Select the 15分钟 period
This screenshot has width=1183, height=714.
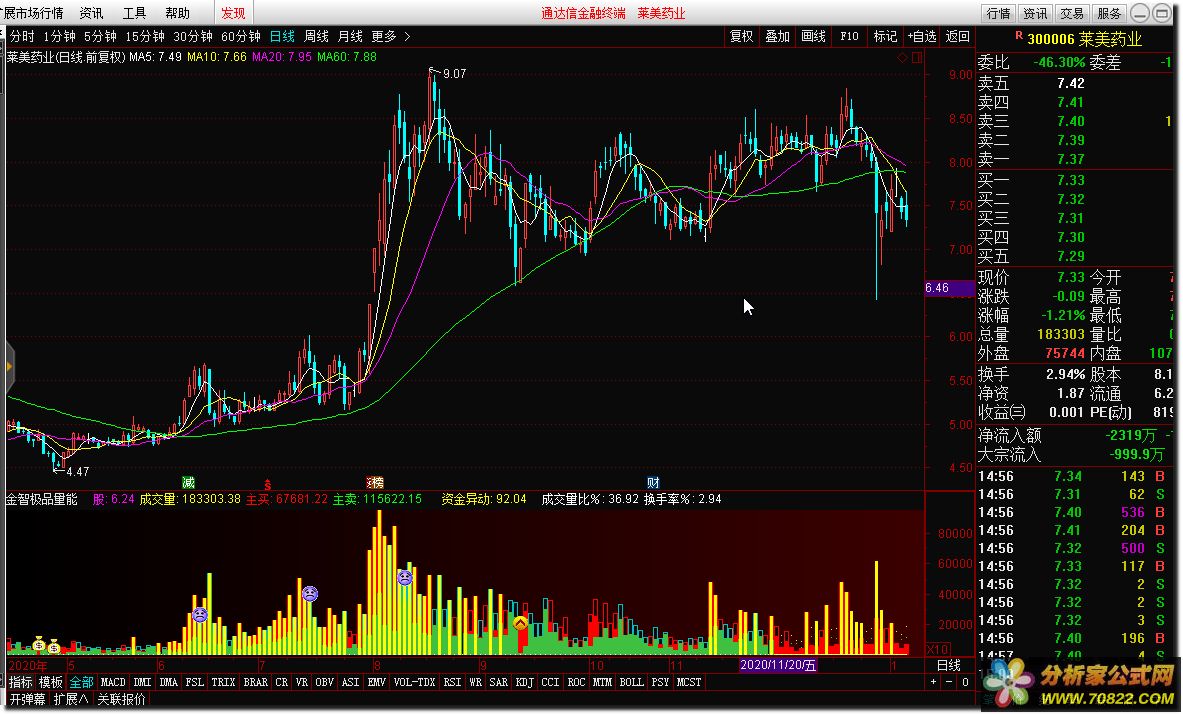point(145,36)
